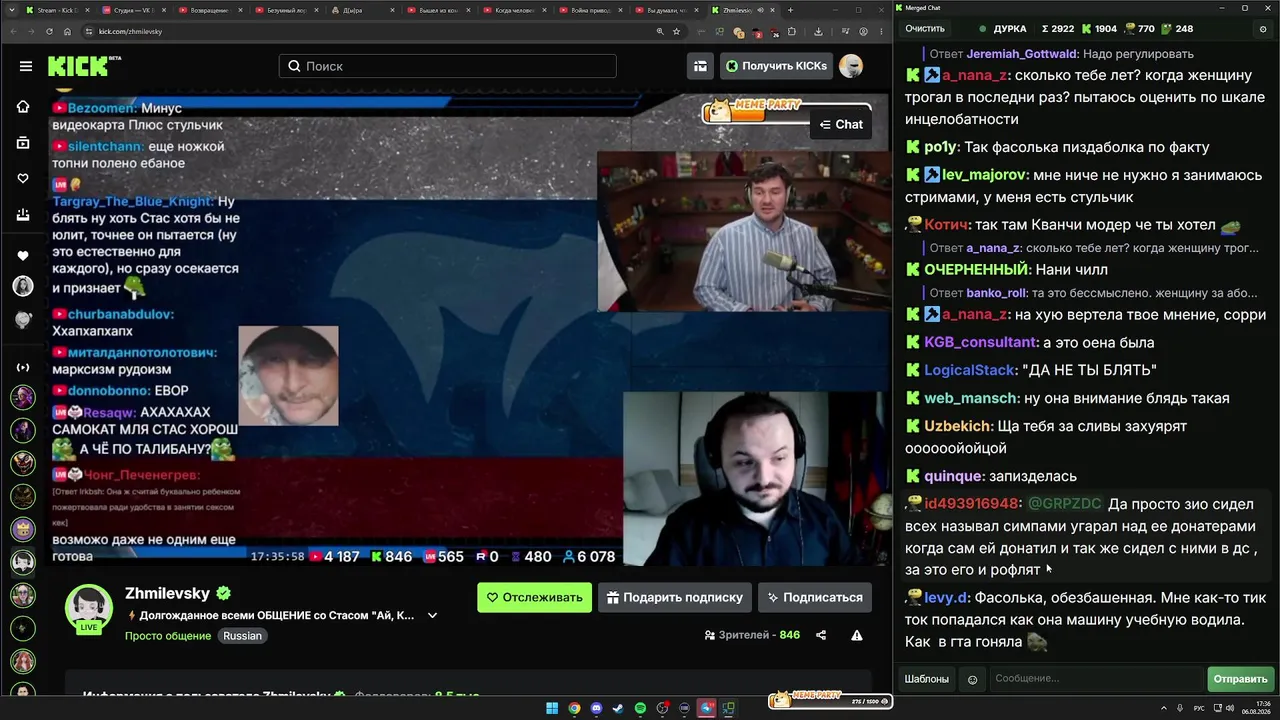
Task: Clear chat with Очистить button
Action: click(x=925, y=29)
